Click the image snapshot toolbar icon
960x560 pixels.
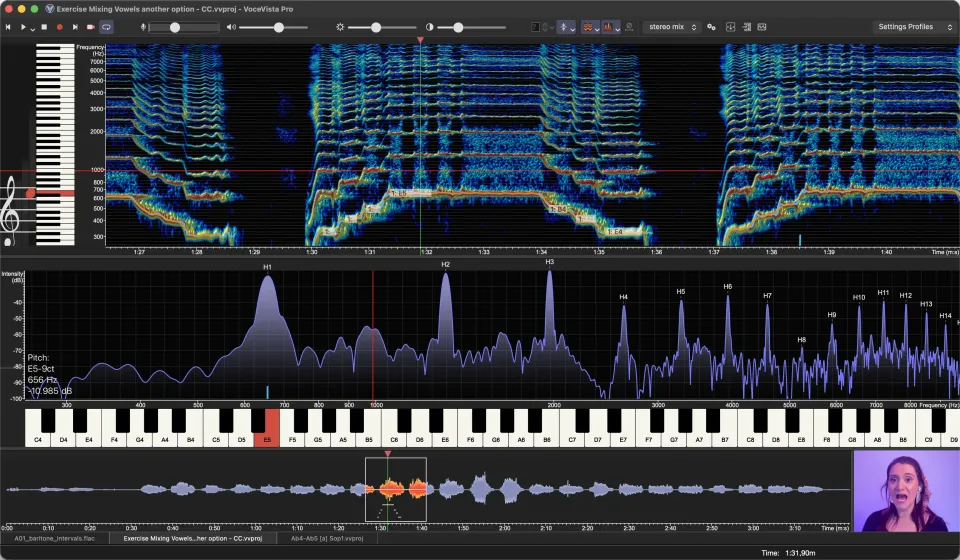coord(762,27)
